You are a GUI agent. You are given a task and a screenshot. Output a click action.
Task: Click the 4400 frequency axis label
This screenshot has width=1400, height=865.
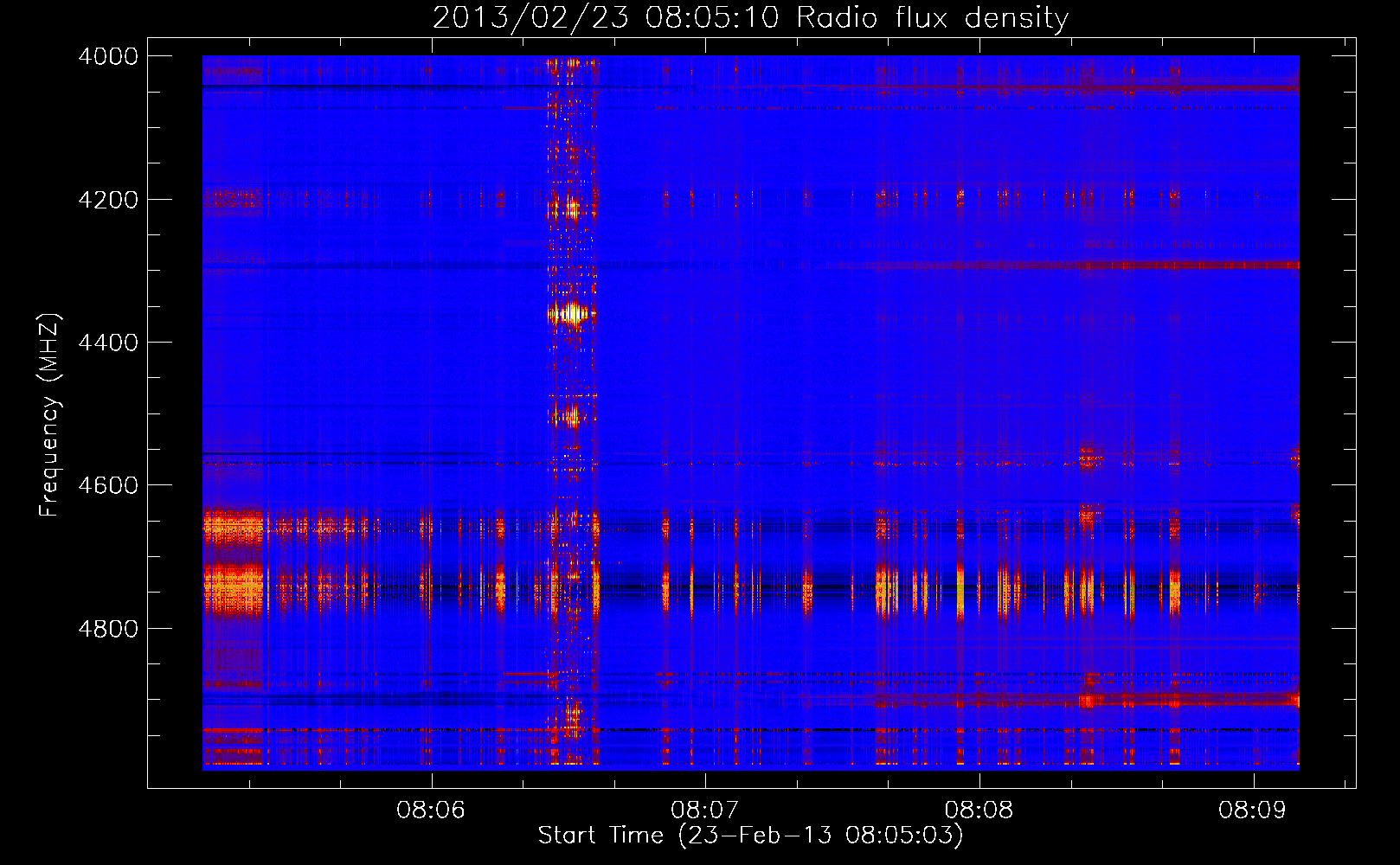pyautogui.click(x=108, y=343)
